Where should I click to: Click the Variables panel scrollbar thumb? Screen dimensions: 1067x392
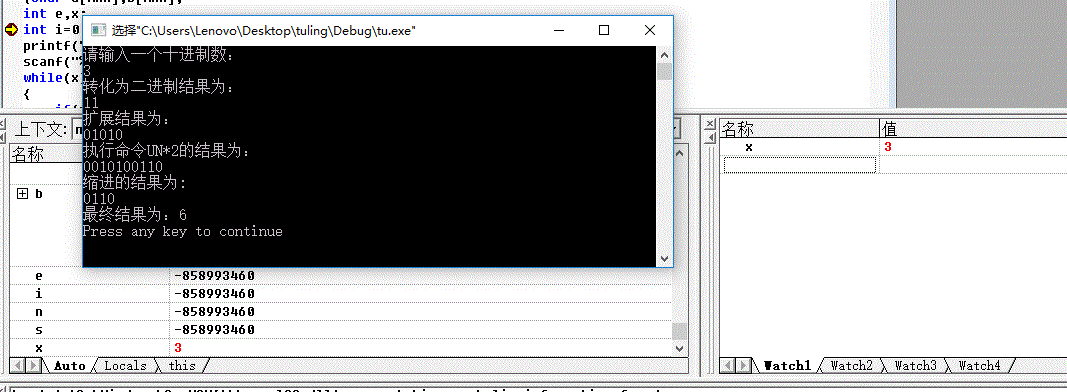(679, 331)
